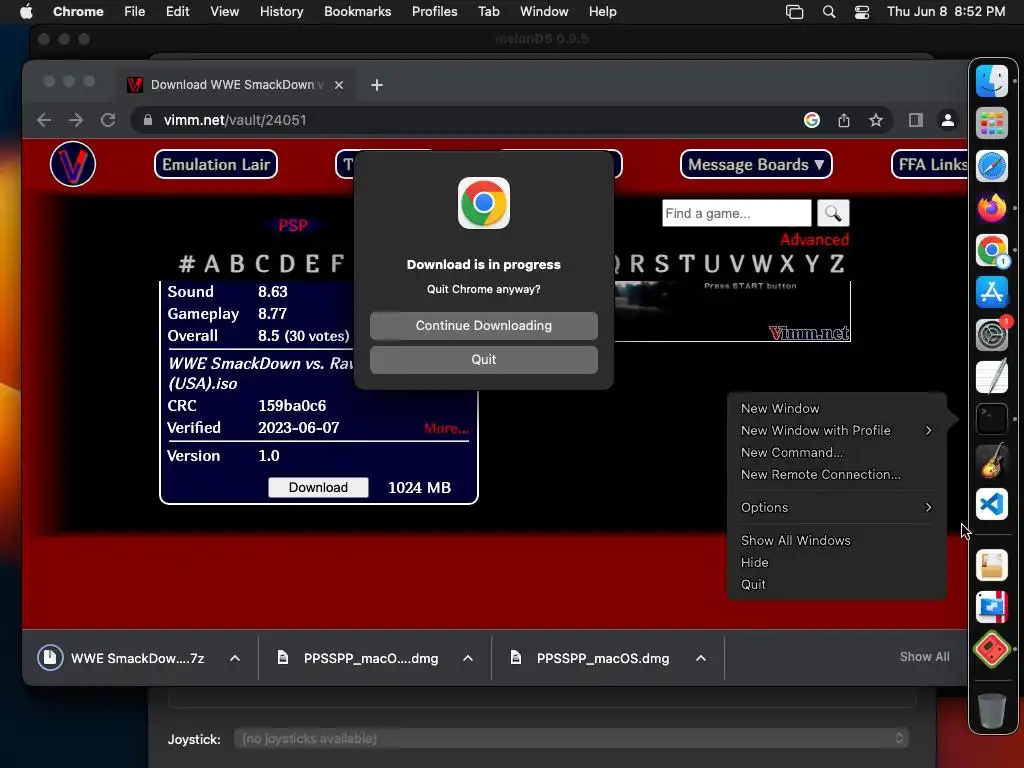Click the Advanced search link
The image size is (1024, 768).
(x=814, y=240)
